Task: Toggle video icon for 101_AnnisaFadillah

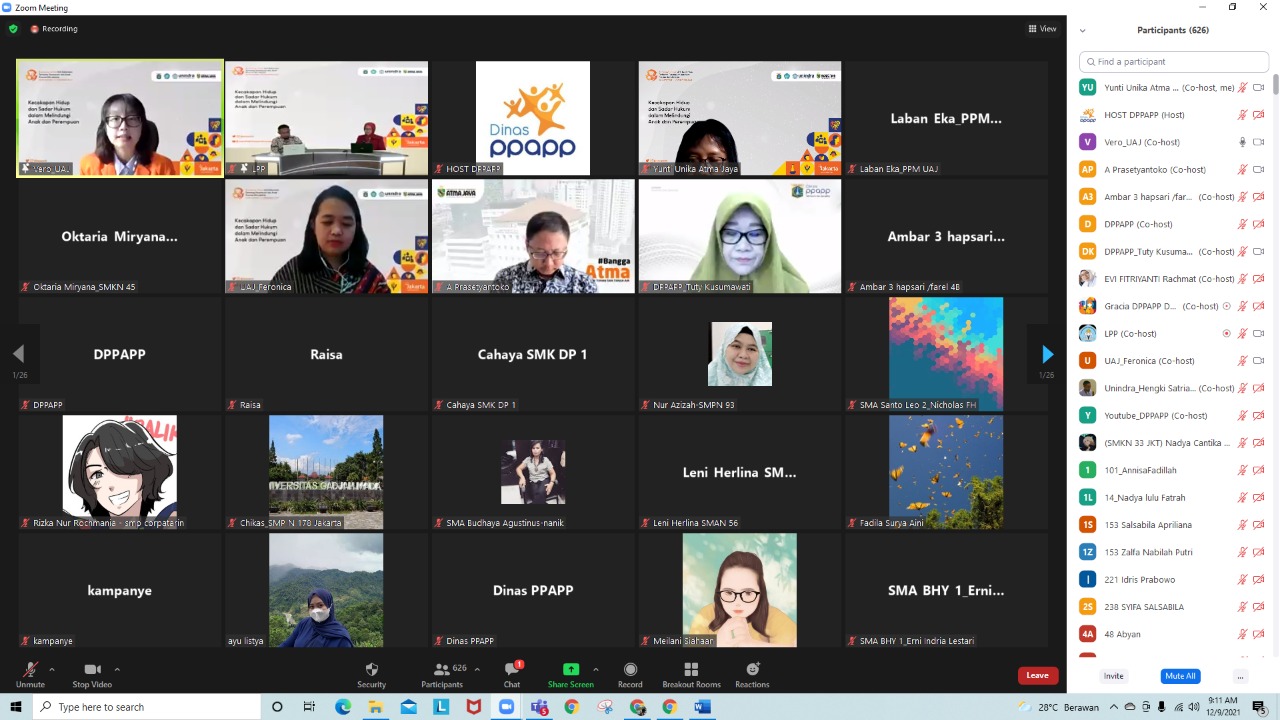Action: [1259, 470]
